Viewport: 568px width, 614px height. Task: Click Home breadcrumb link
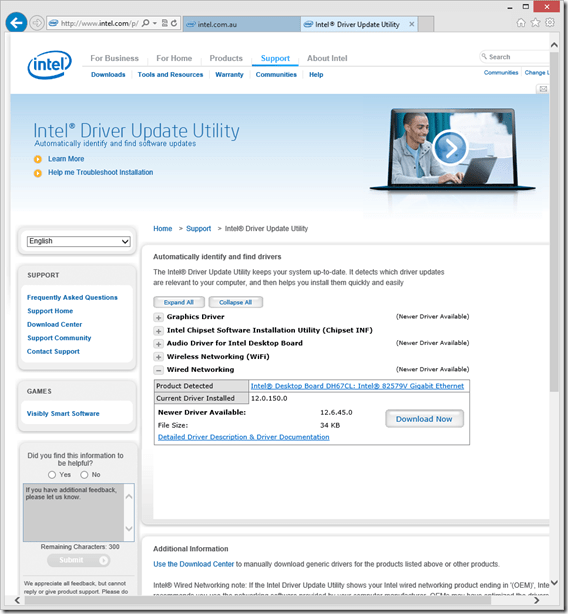point(162,229)
